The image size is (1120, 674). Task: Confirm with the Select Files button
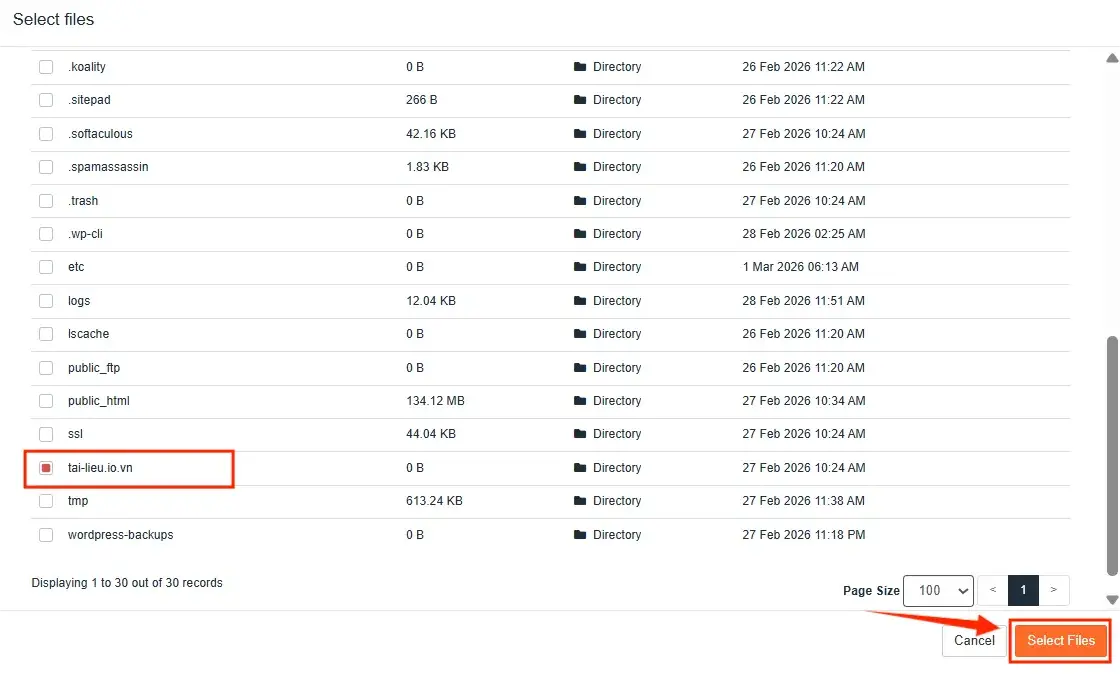coord(1061,640)
